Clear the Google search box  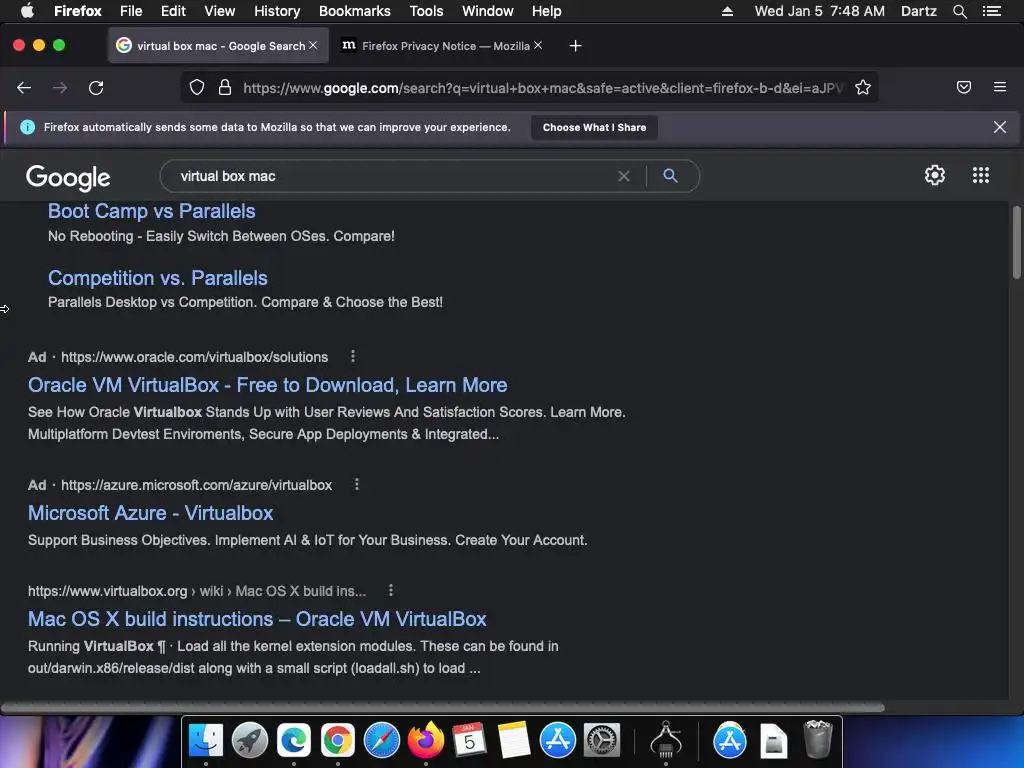point(624,176)
